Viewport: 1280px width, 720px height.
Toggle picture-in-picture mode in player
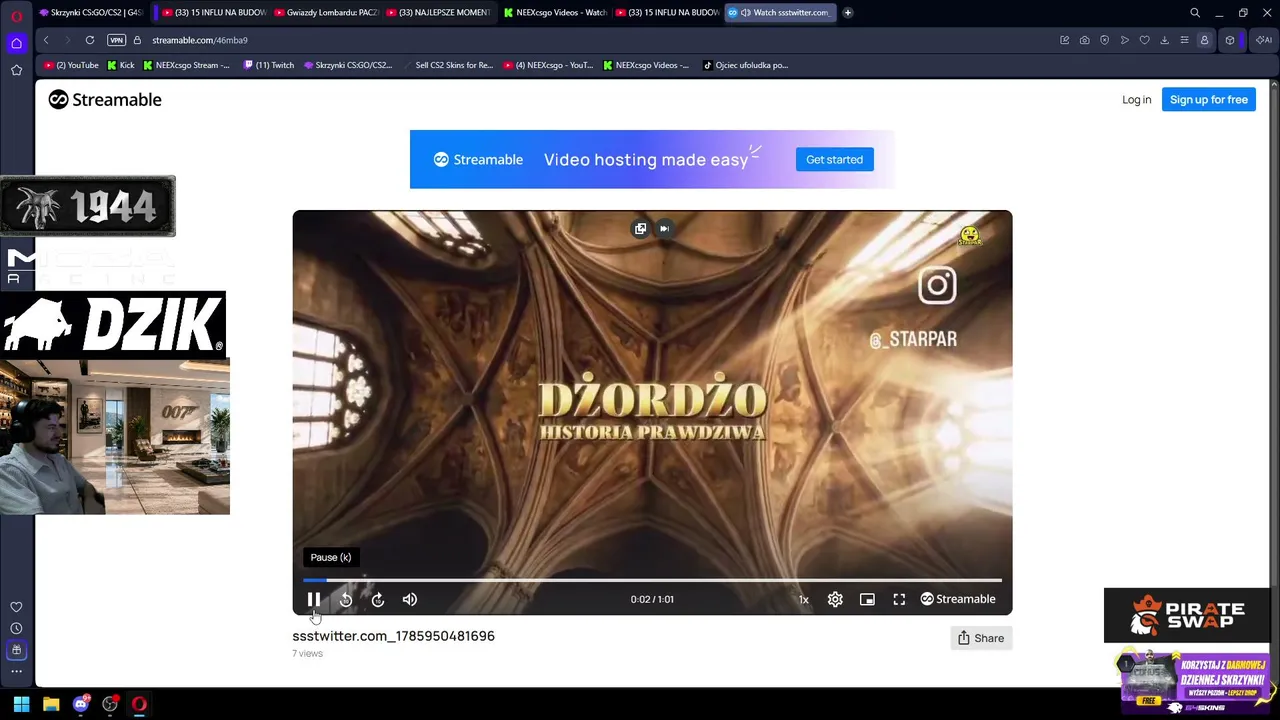(867, 599)
